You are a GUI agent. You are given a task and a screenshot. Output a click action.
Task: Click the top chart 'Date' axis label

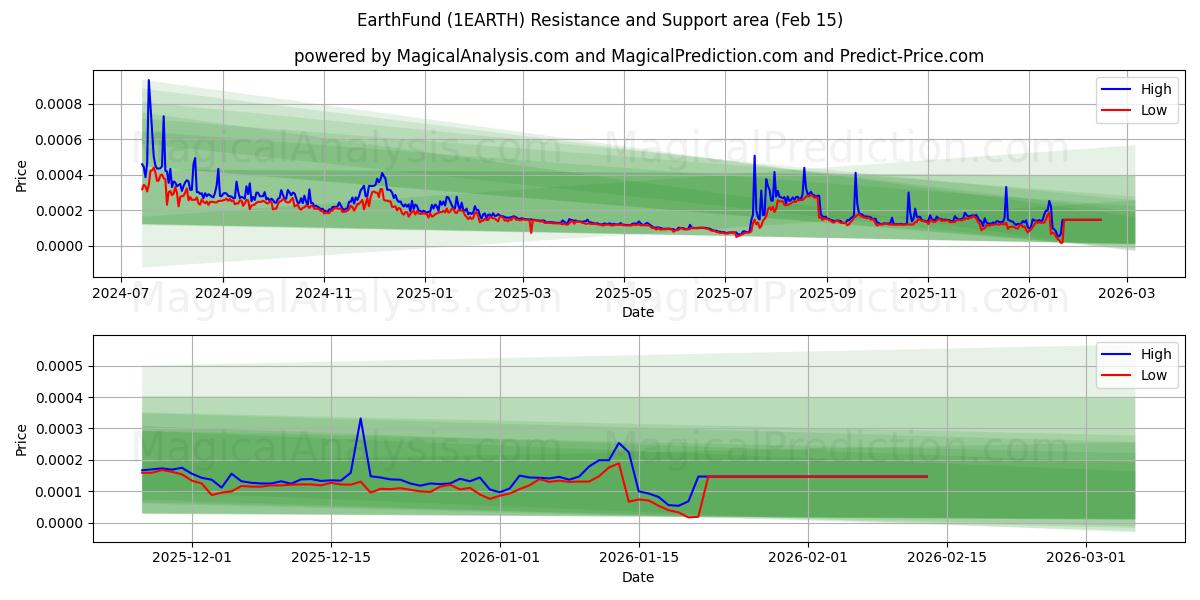638,312
